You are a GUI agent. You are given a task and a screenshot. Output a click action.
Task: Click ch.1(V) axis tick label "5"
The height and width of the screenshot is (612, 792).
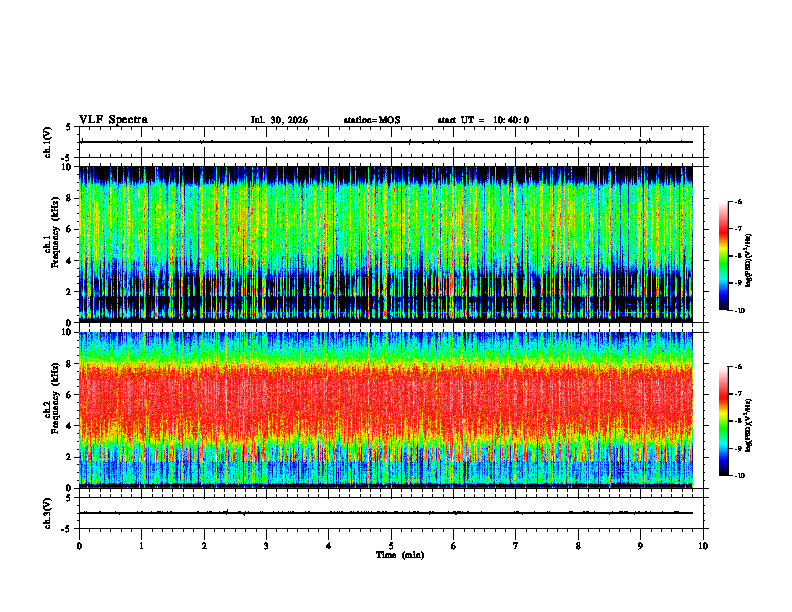pyautogui.click(x=69, y=127)
